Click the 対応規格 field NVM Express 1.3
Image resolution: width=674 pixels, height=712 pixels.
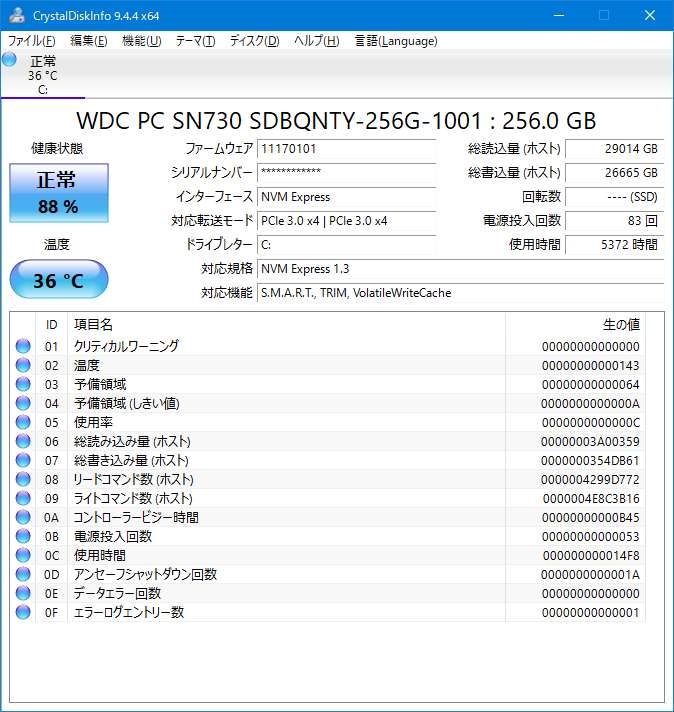pos(461,269)
